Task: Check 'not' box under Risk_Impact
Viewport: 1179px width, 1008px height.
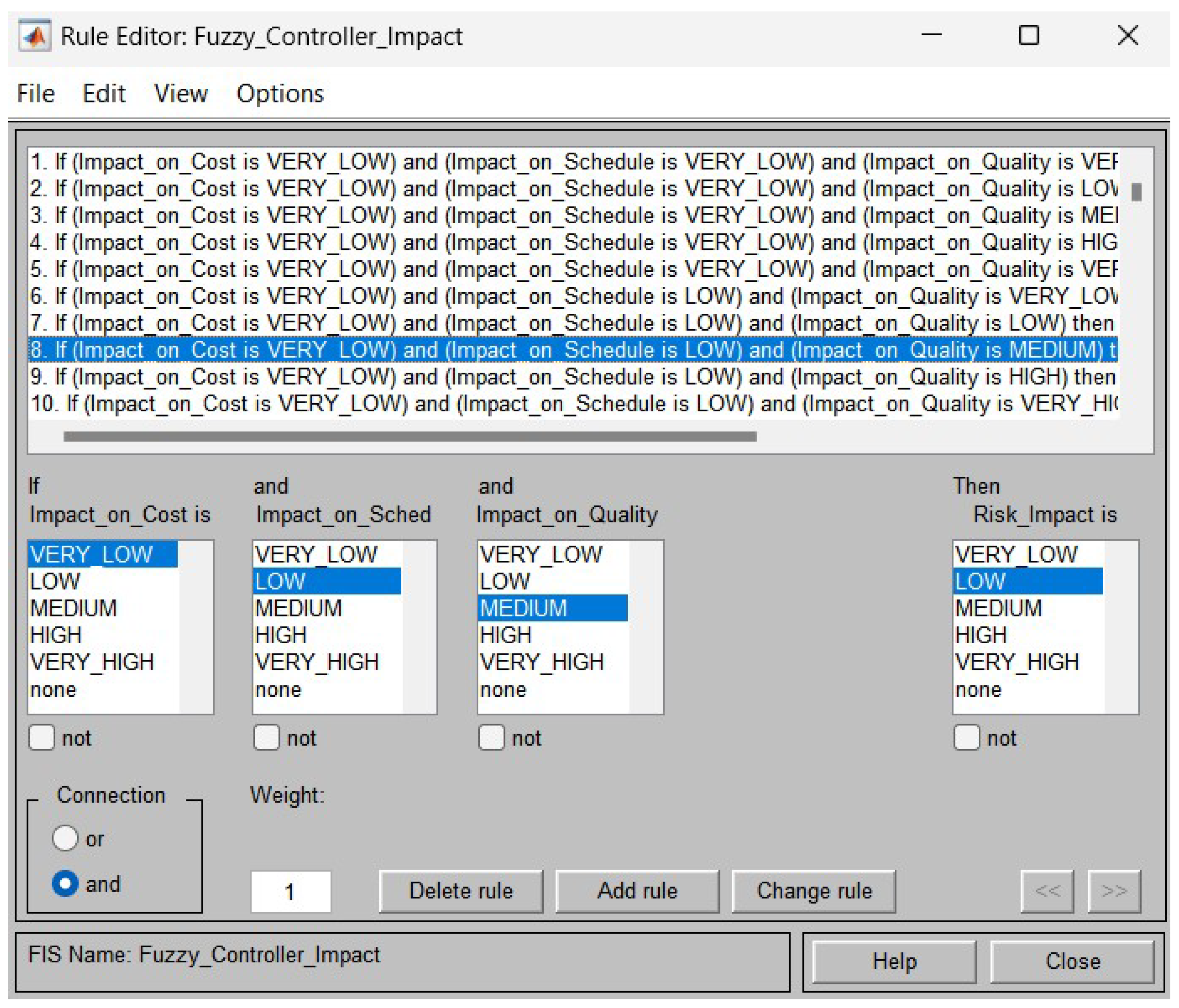Action: pos(966,737)
